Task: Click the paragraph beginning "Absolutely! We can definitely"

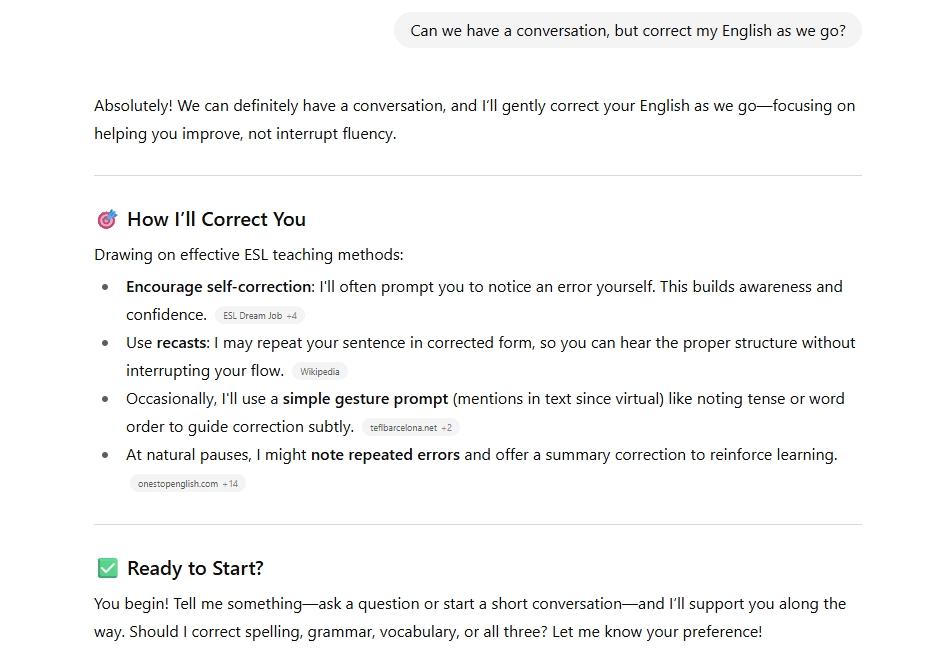Action: pyautogui.click(x=474, y=120)
